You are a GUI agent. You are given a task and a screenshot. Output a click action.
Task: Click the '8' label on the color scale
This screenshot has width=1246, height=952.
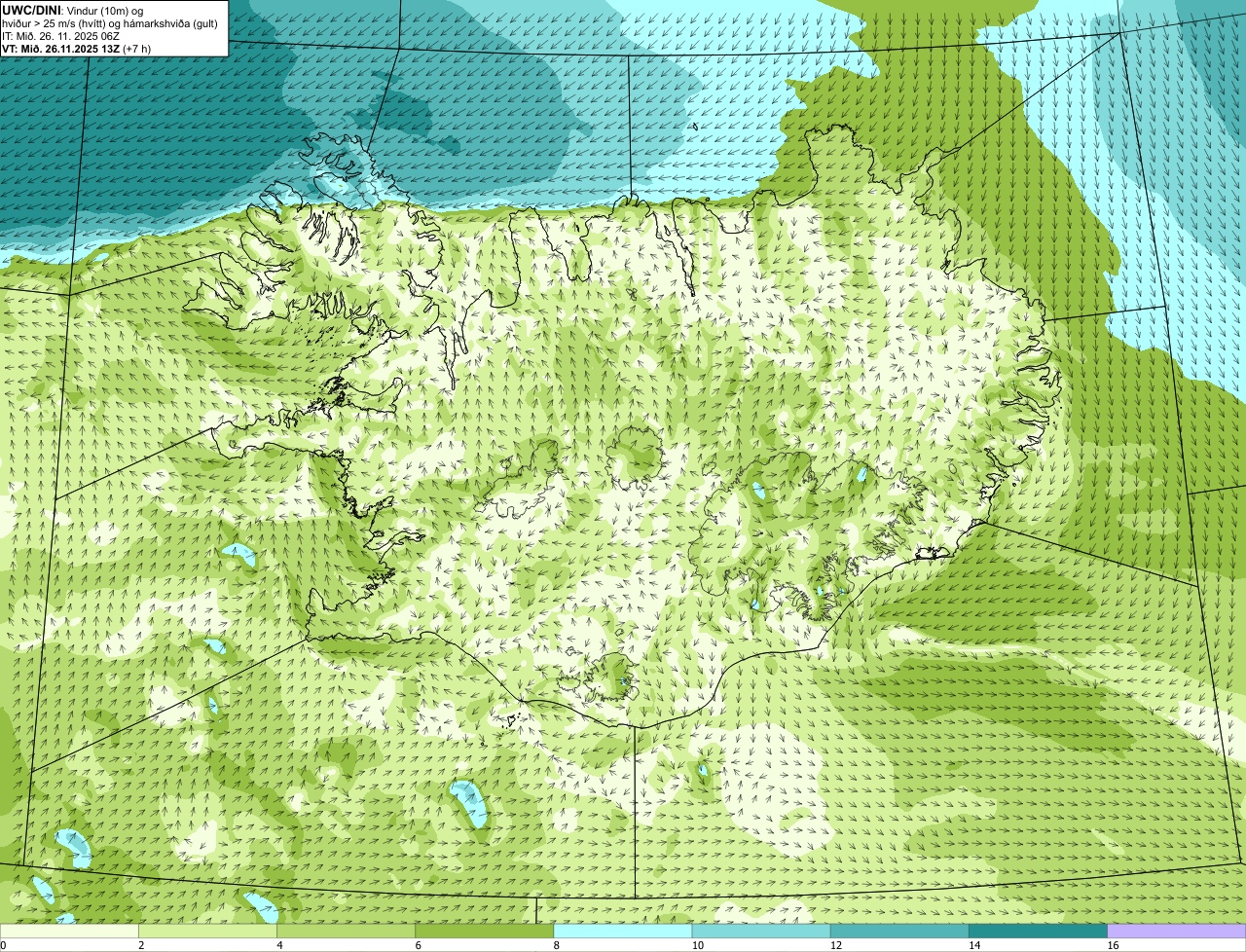point(556,945)
